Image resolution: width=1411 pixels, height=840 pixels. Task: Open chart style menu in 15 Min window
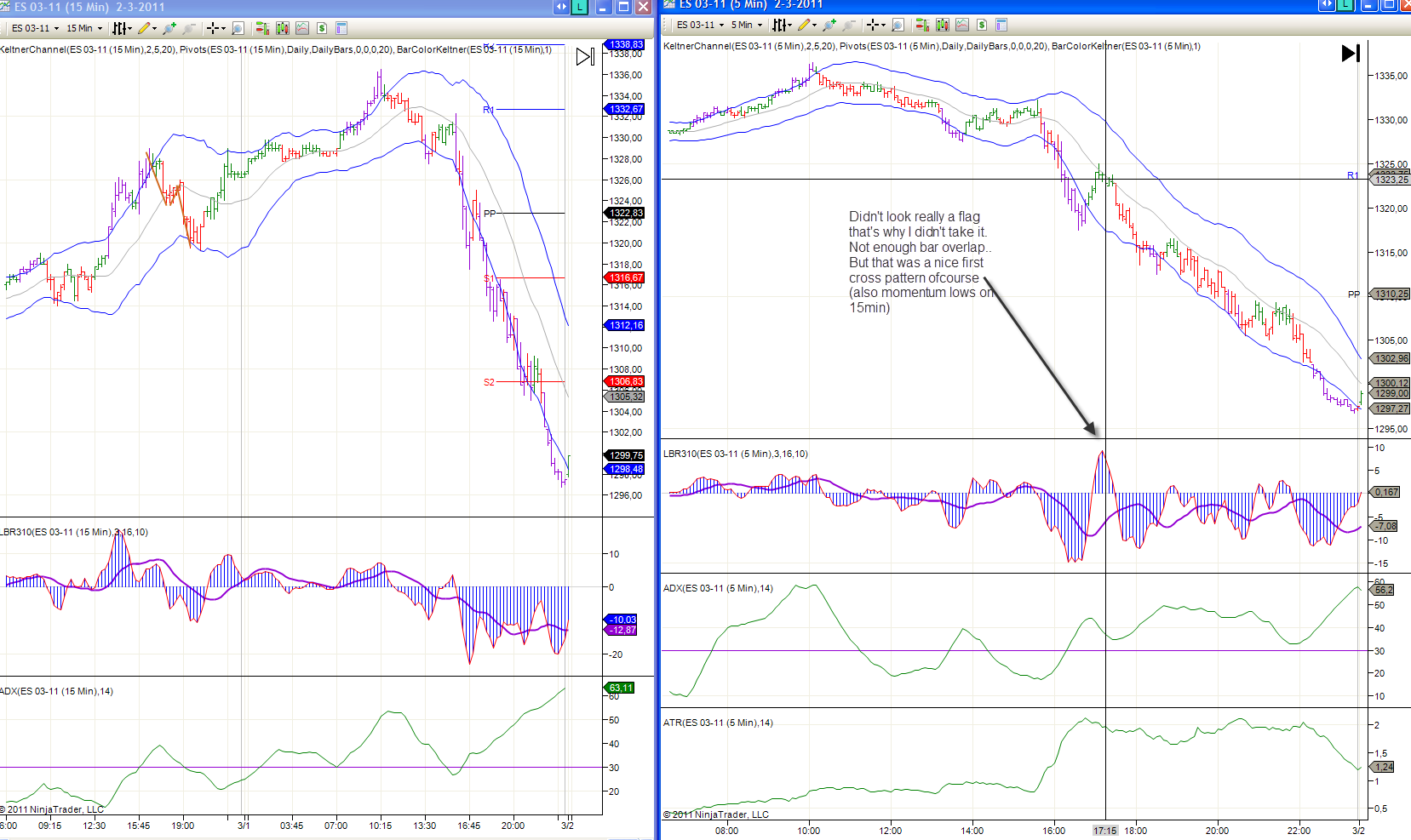point(122,28)
